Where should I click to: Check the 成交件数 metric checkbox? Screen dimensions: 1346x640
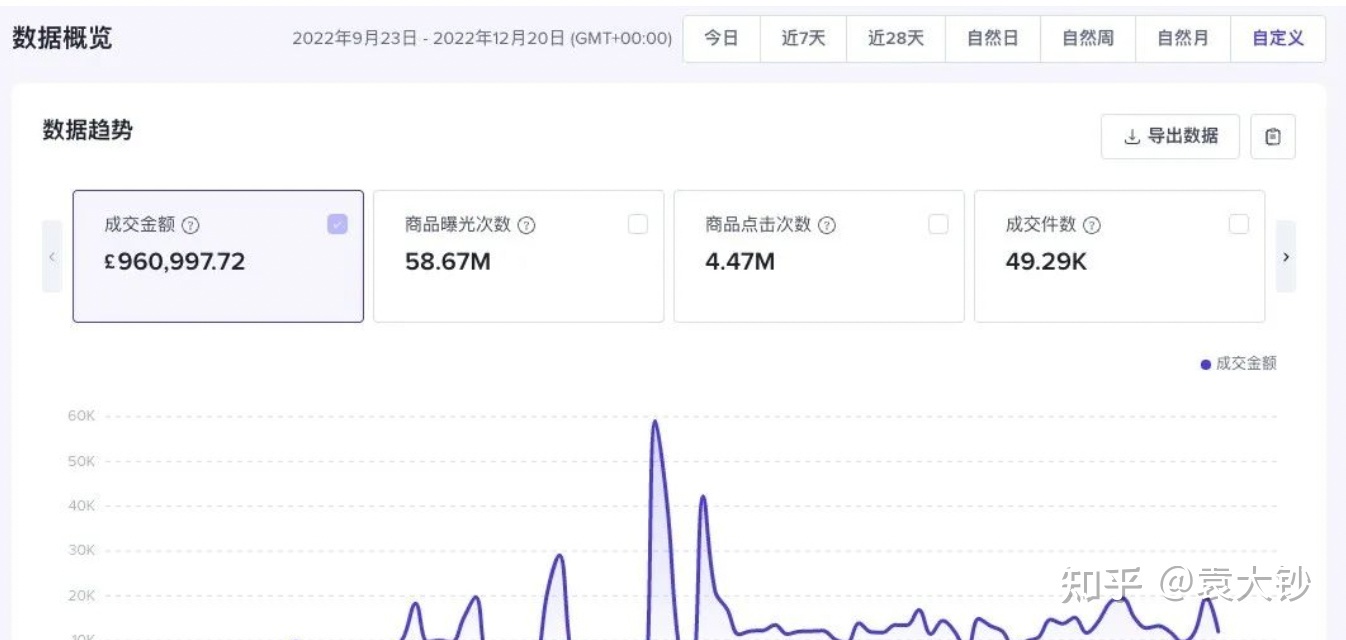(x=1239, y=224)
